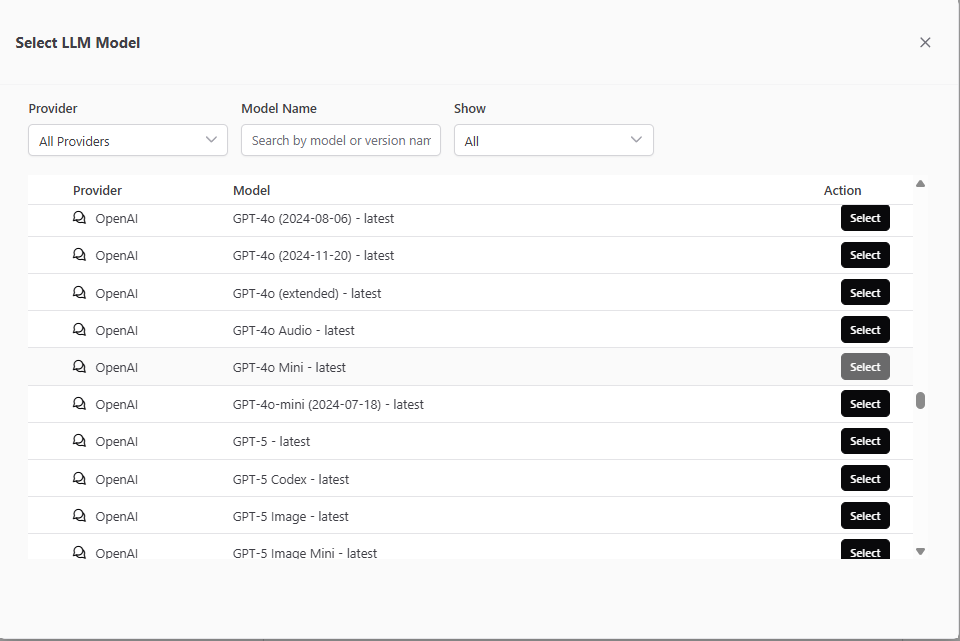Image resolution: width=960 pixels, height=641 pixels.
Task: Click the model list scrollbar thumb
Action: [920, 400]
